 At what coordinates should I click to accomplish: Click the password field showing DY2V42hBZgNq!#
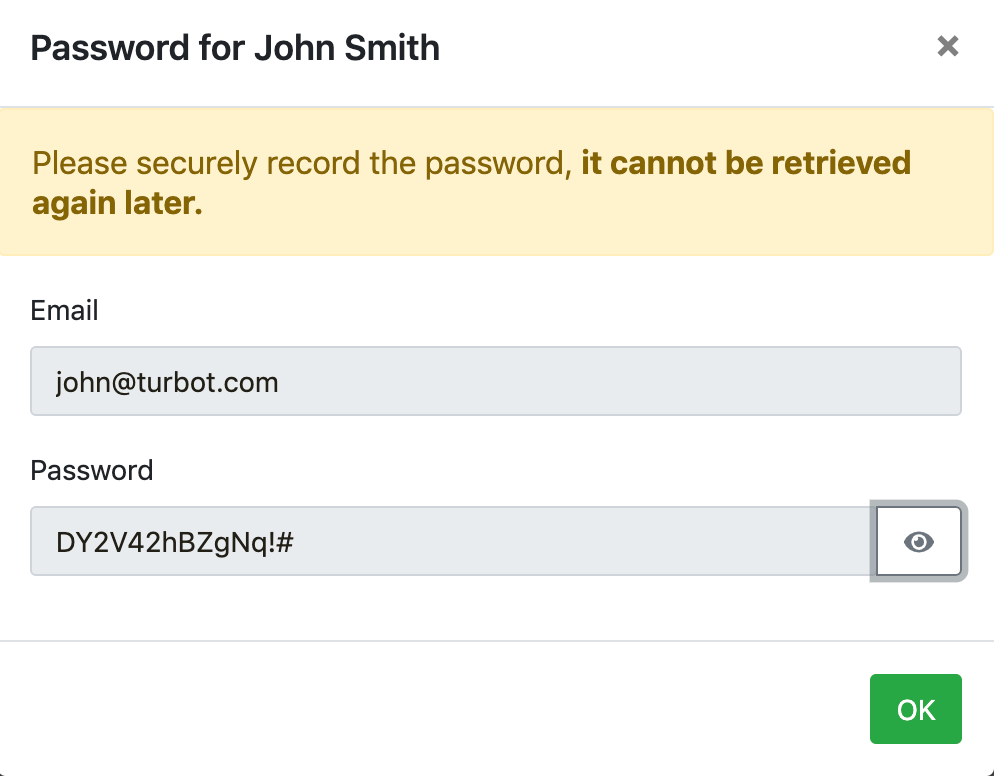click(x=453, y=541)
